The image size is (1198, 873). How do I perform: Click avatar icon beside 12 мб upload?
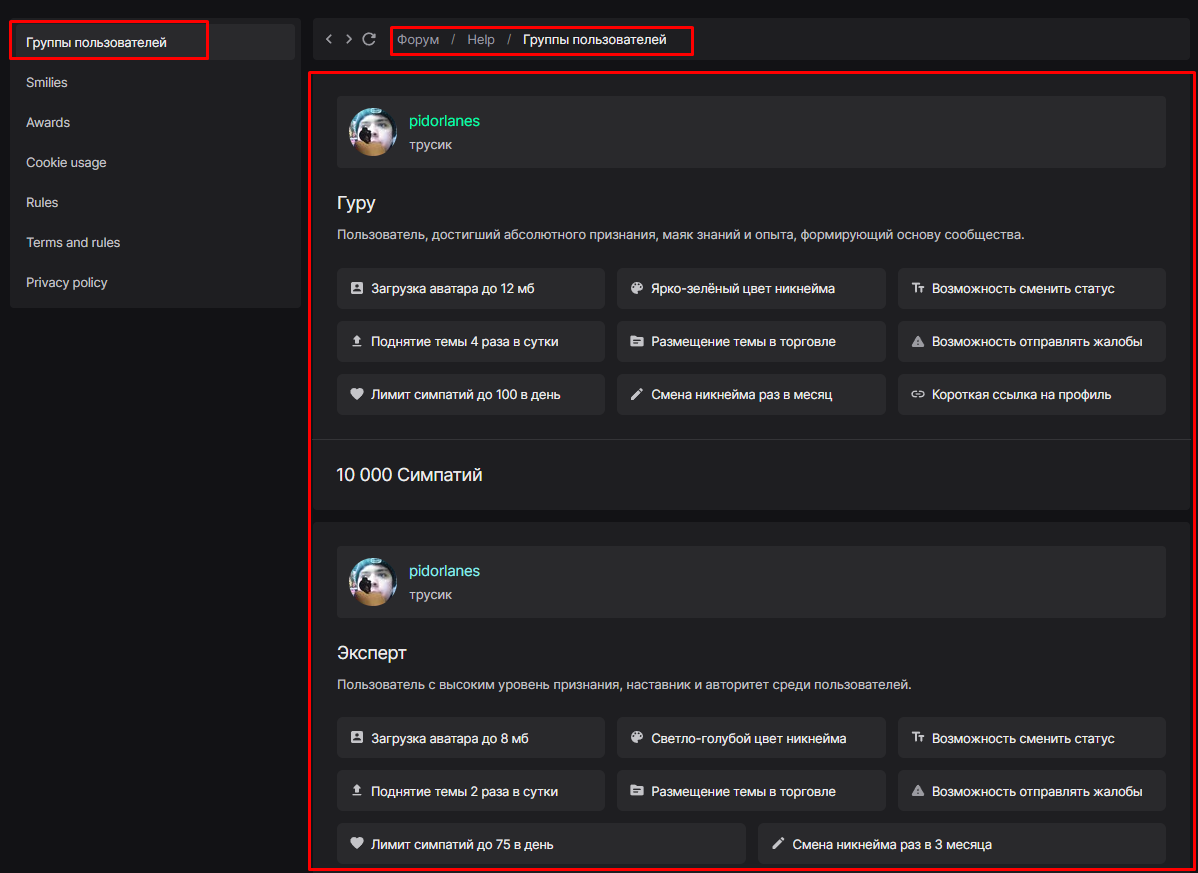coord(357,288)
